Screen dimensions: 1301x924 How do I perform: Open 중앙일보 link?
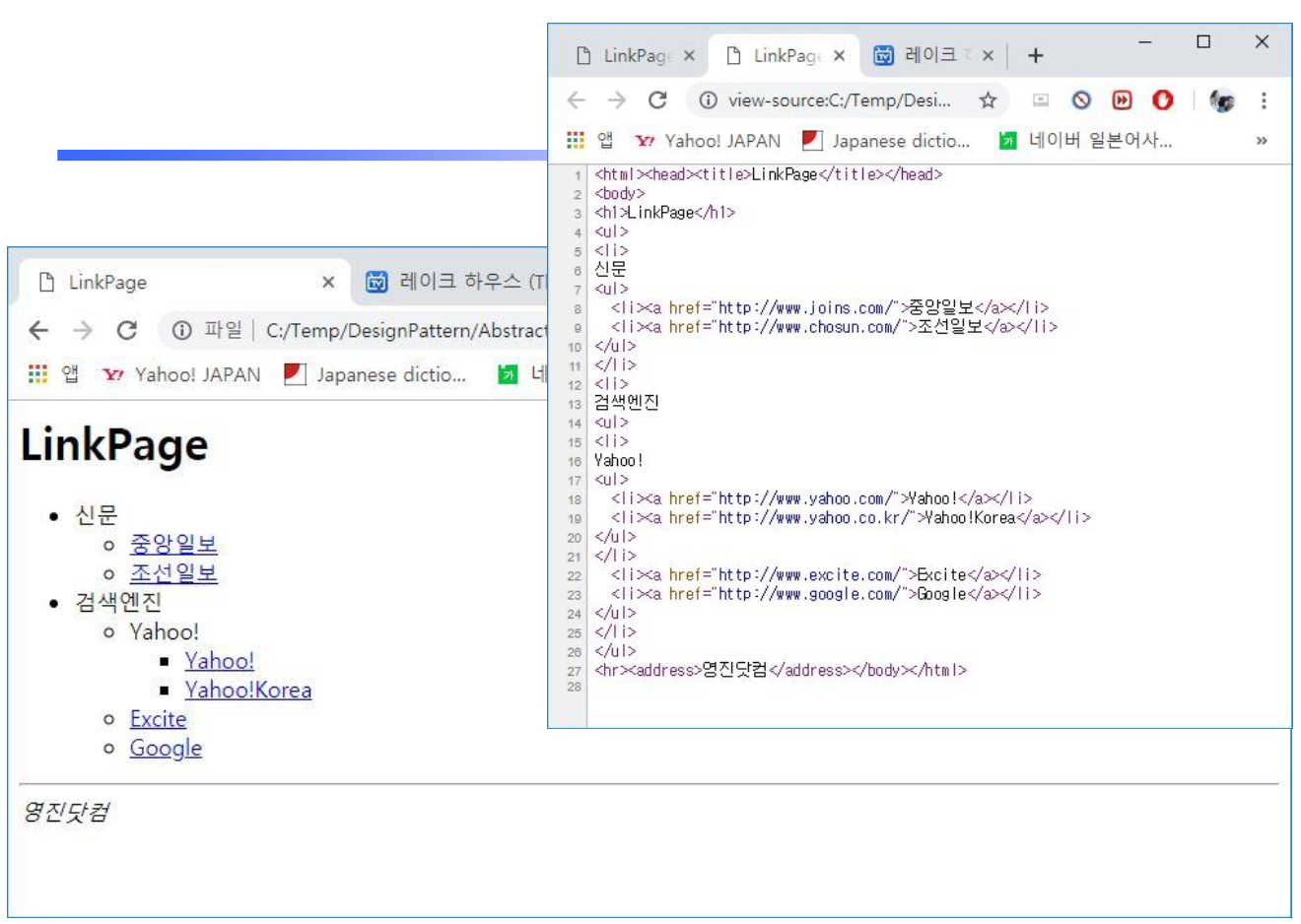[173, 544]
